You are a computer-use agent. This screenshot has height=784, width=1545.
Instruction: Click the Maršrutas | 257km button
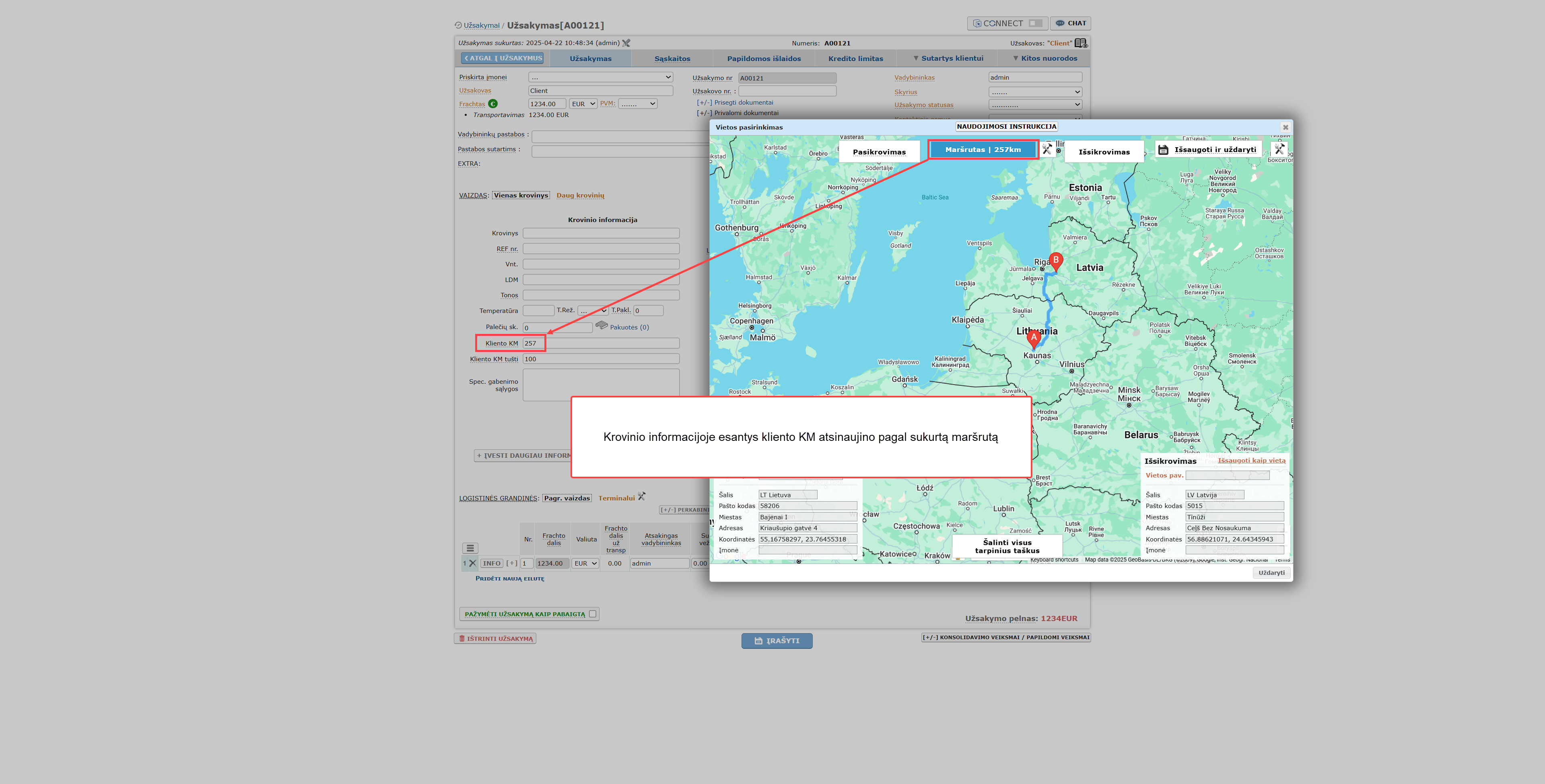click(x=983, y=150)
